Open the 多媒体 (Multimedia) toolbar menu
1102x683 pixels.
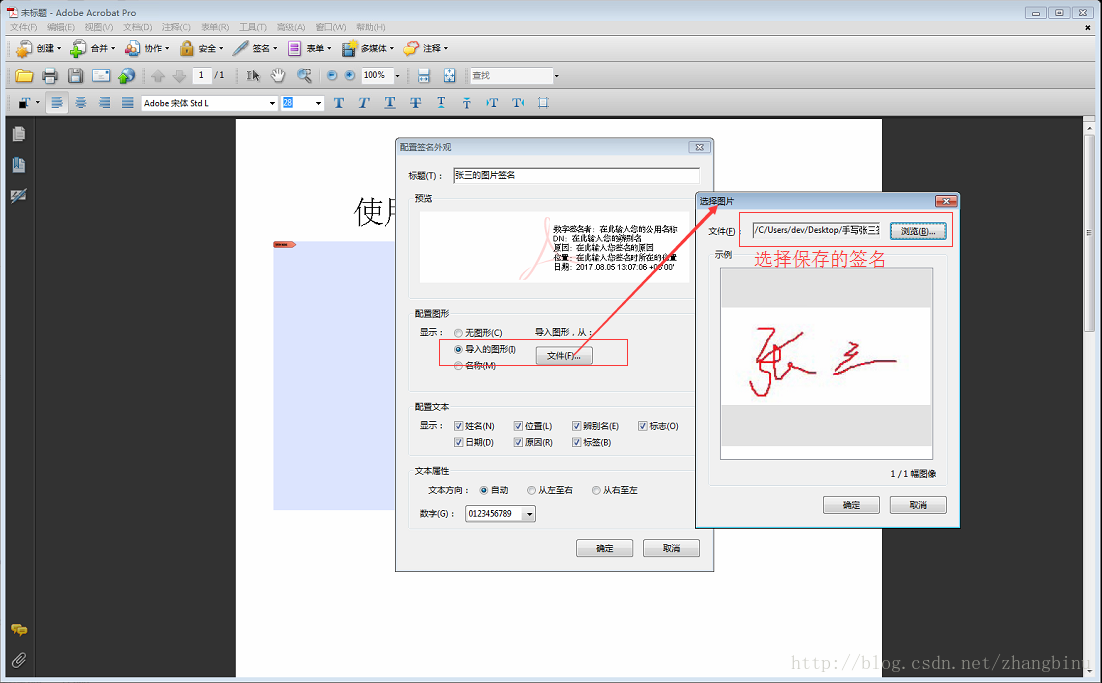click(368, 48)
